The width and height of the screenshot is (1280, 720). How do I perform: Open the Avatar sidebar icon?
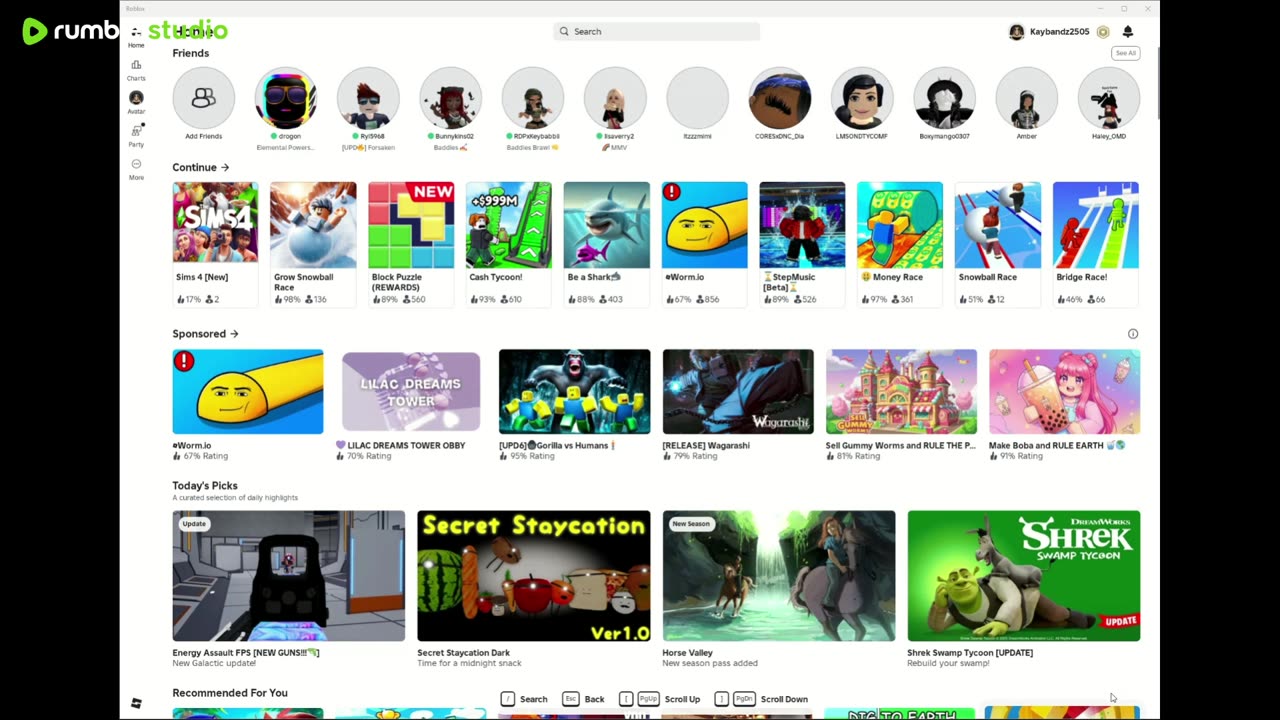(136, 98)
